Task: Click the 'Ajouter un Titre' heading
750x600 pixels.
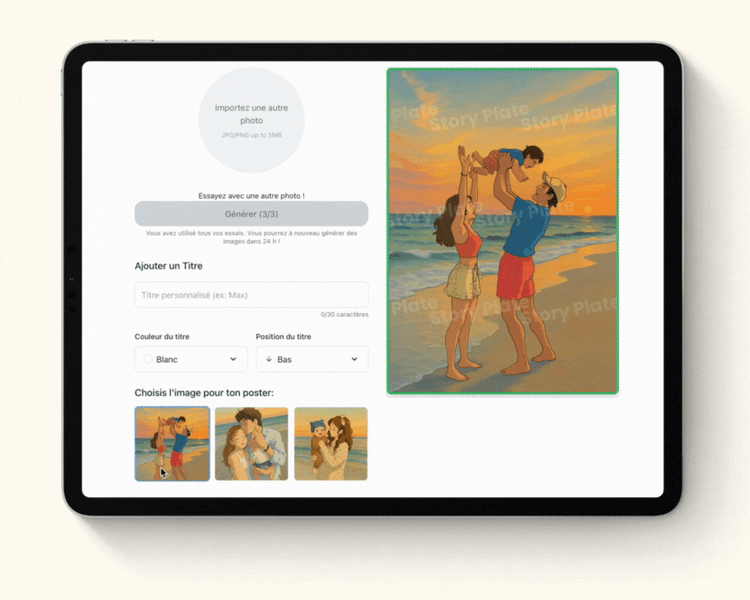Action: point(168,266)
